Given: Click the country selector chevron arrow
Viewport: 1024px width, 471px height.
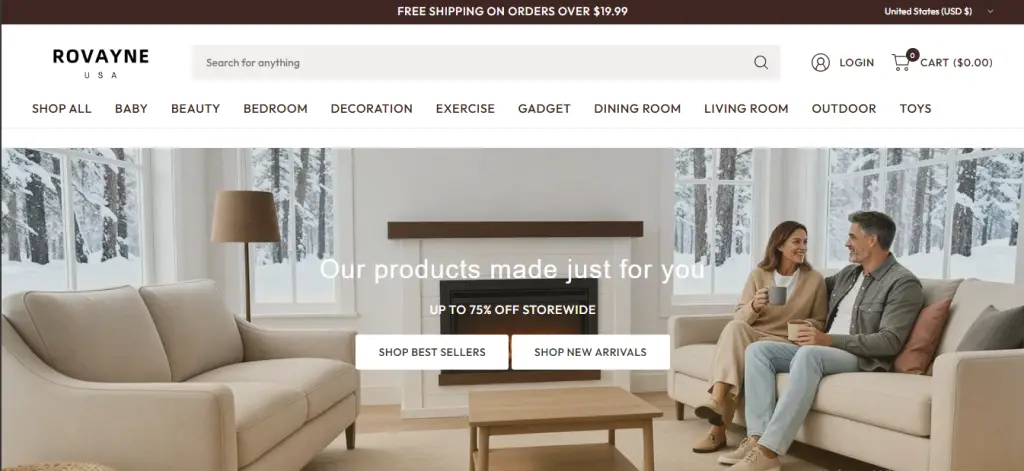Looking at the screenshot, I should point(990,11).
